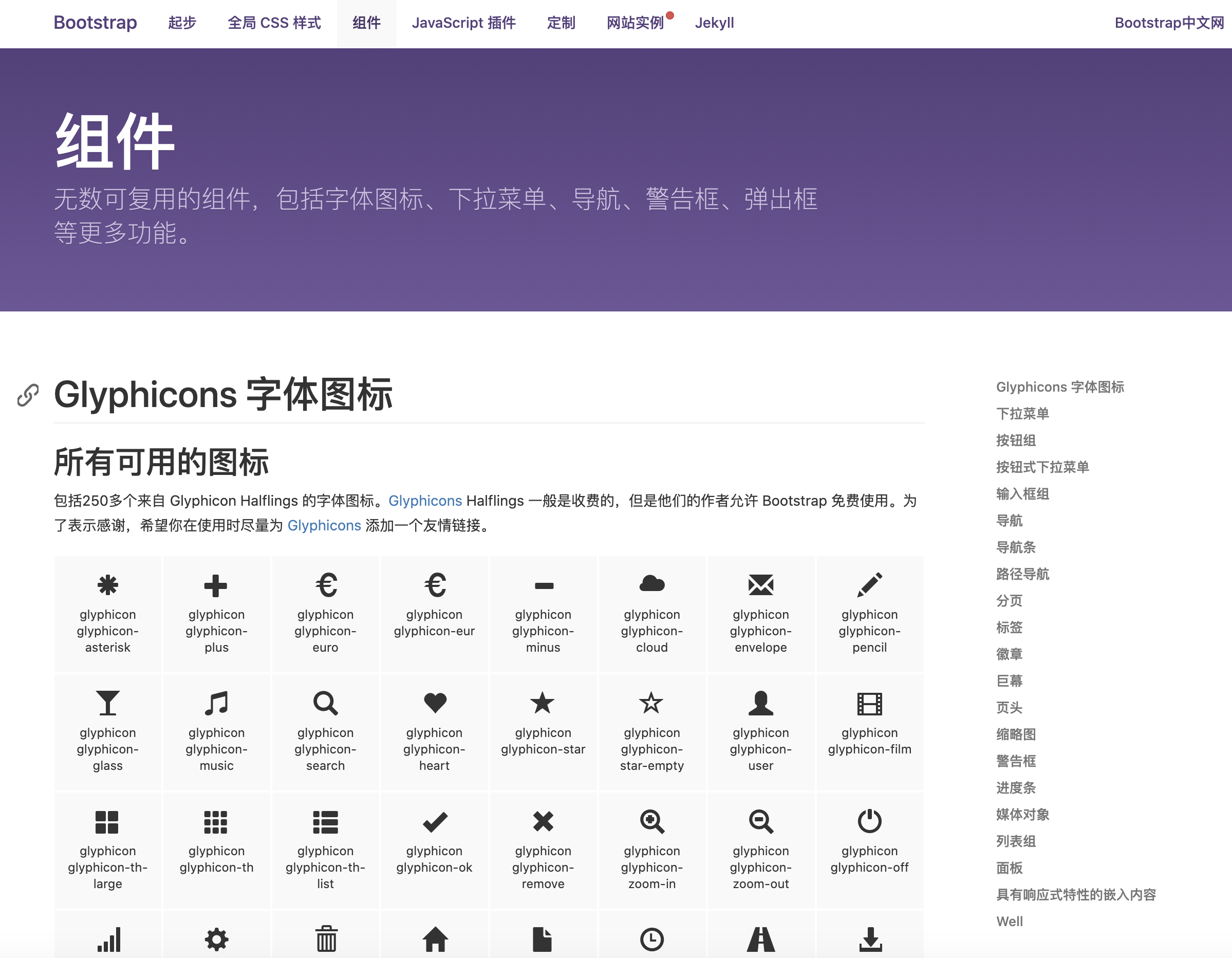Open the JavaScript 插件 navigation item

click(464, 23)
